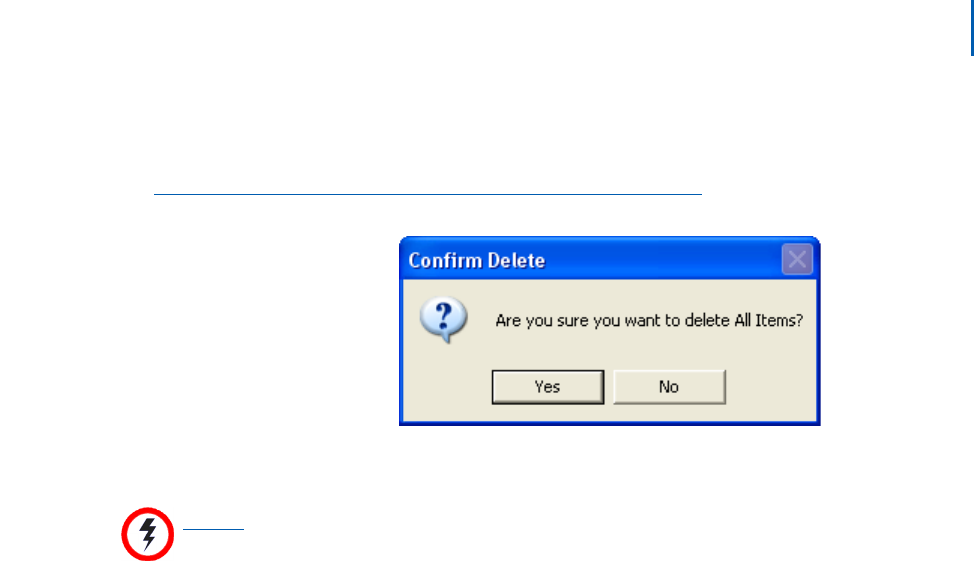Viewport: 974px width, 586px height.
Task: Click the red-circled lightning bolt icon
Action: pyautogui.click(x=148, y=534)
